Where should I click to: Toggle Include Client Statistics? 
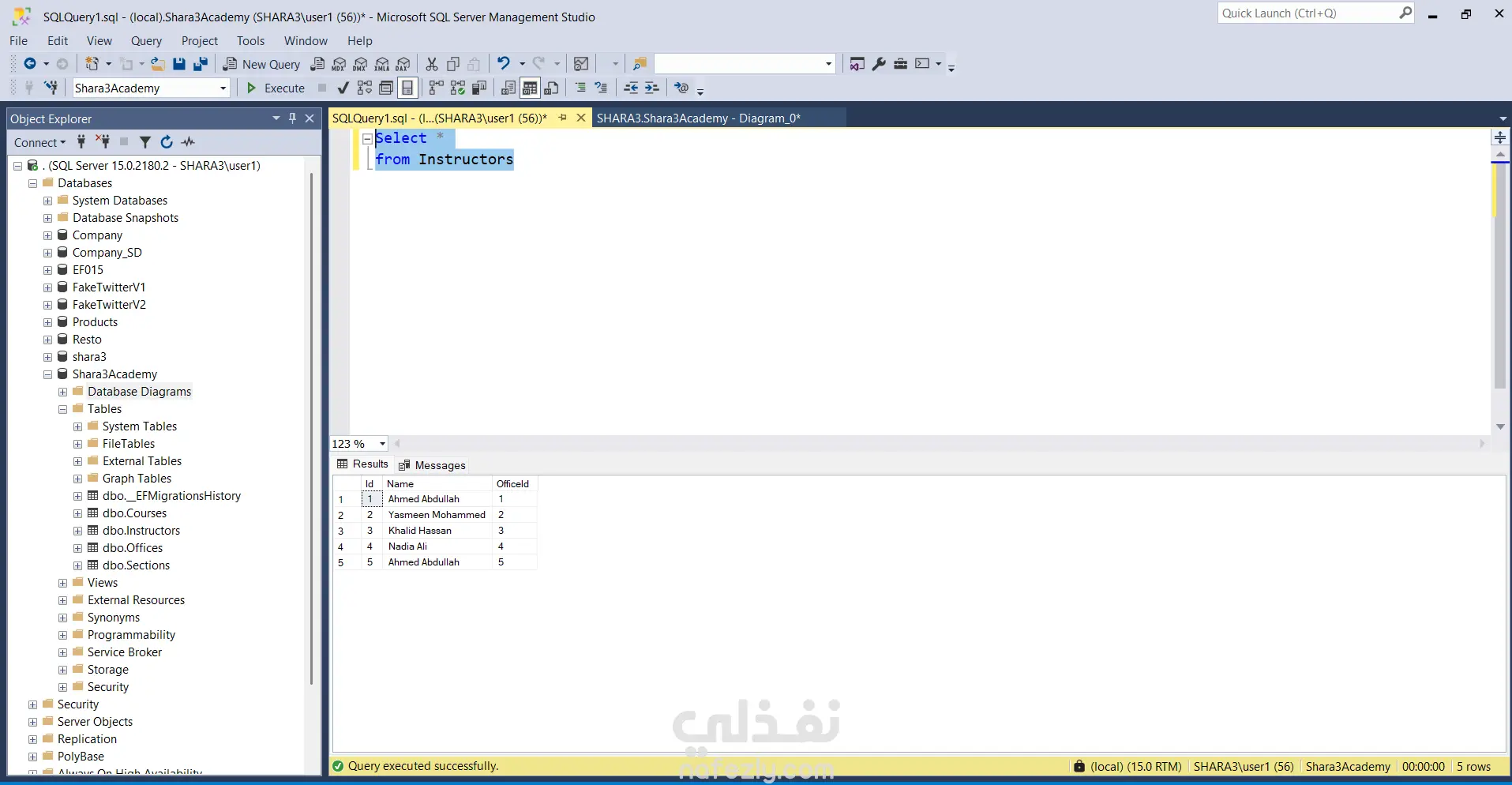[479, 88]
